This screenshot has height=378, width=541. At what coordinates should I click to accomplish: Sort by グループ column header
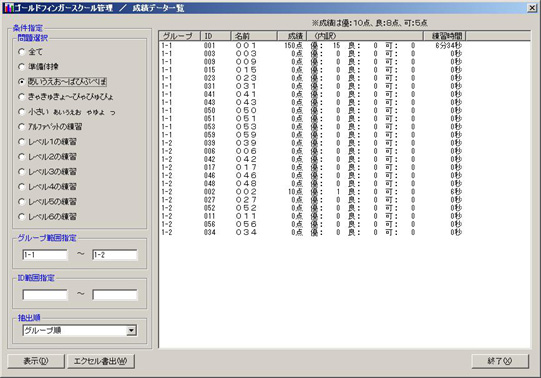[179, 36]
